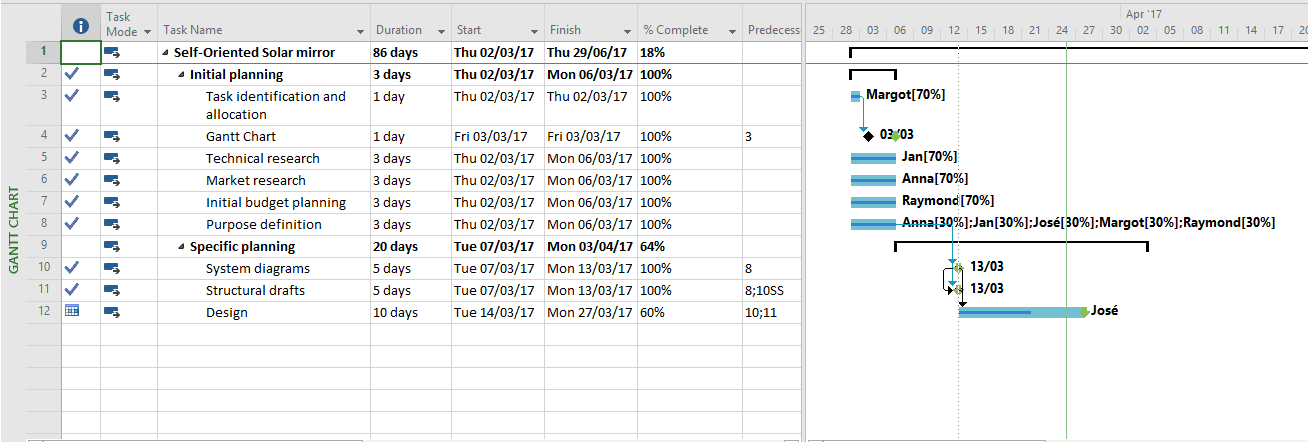
Task: Click the task mode icon for Market research
Action: coord(112,180)
